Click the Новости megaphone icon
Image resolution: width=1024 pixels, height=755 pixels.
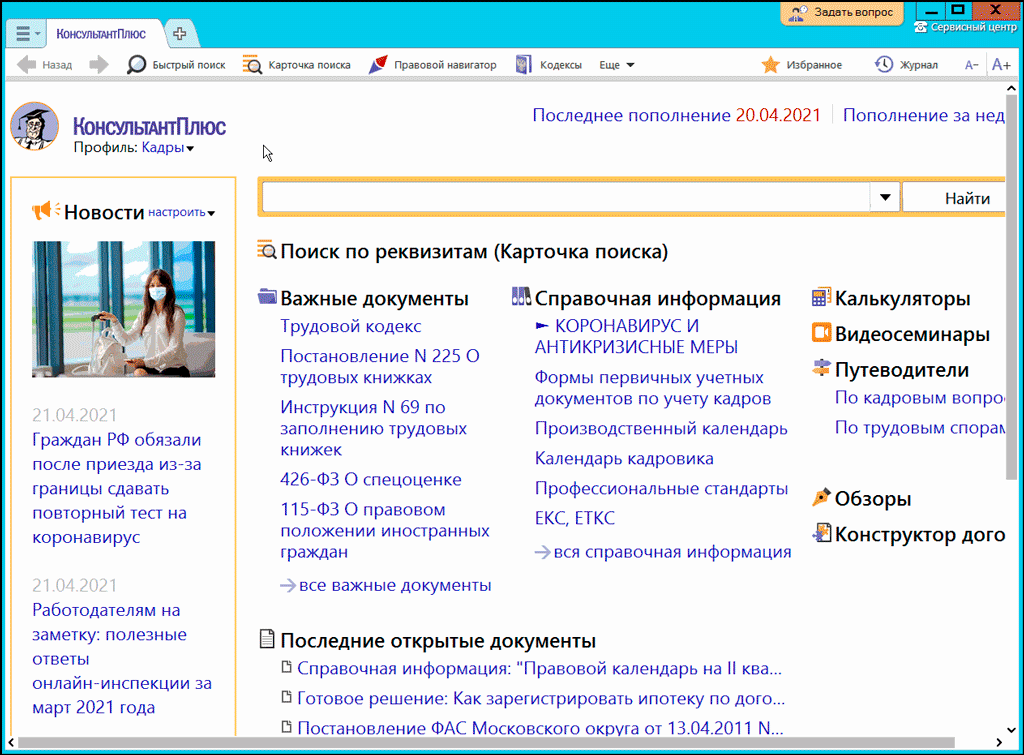pyautogui.click(x=46, y=210)
